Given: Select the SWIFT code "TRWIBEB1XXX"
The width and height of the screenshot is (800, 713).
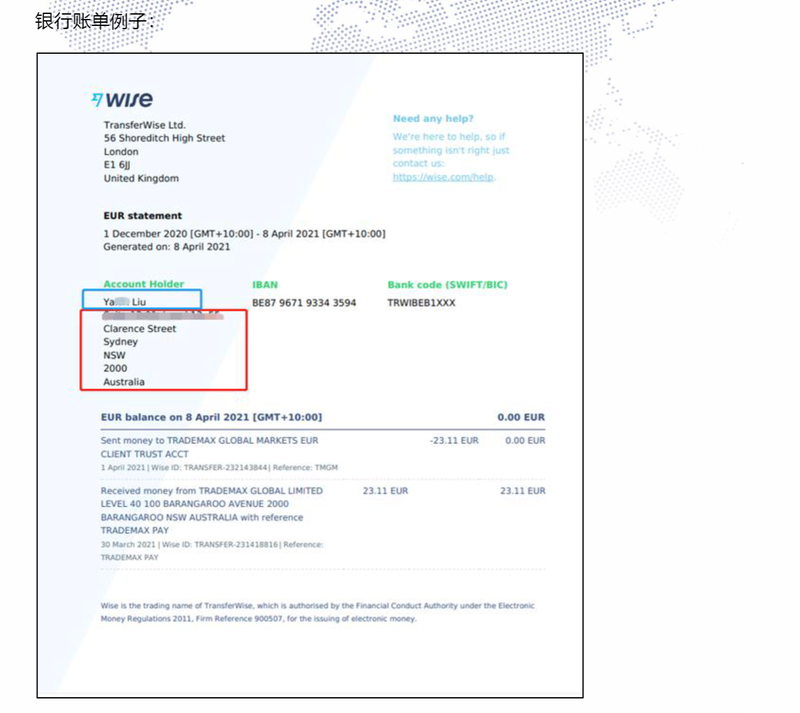Looking at the screenshot, I should 421,303.
